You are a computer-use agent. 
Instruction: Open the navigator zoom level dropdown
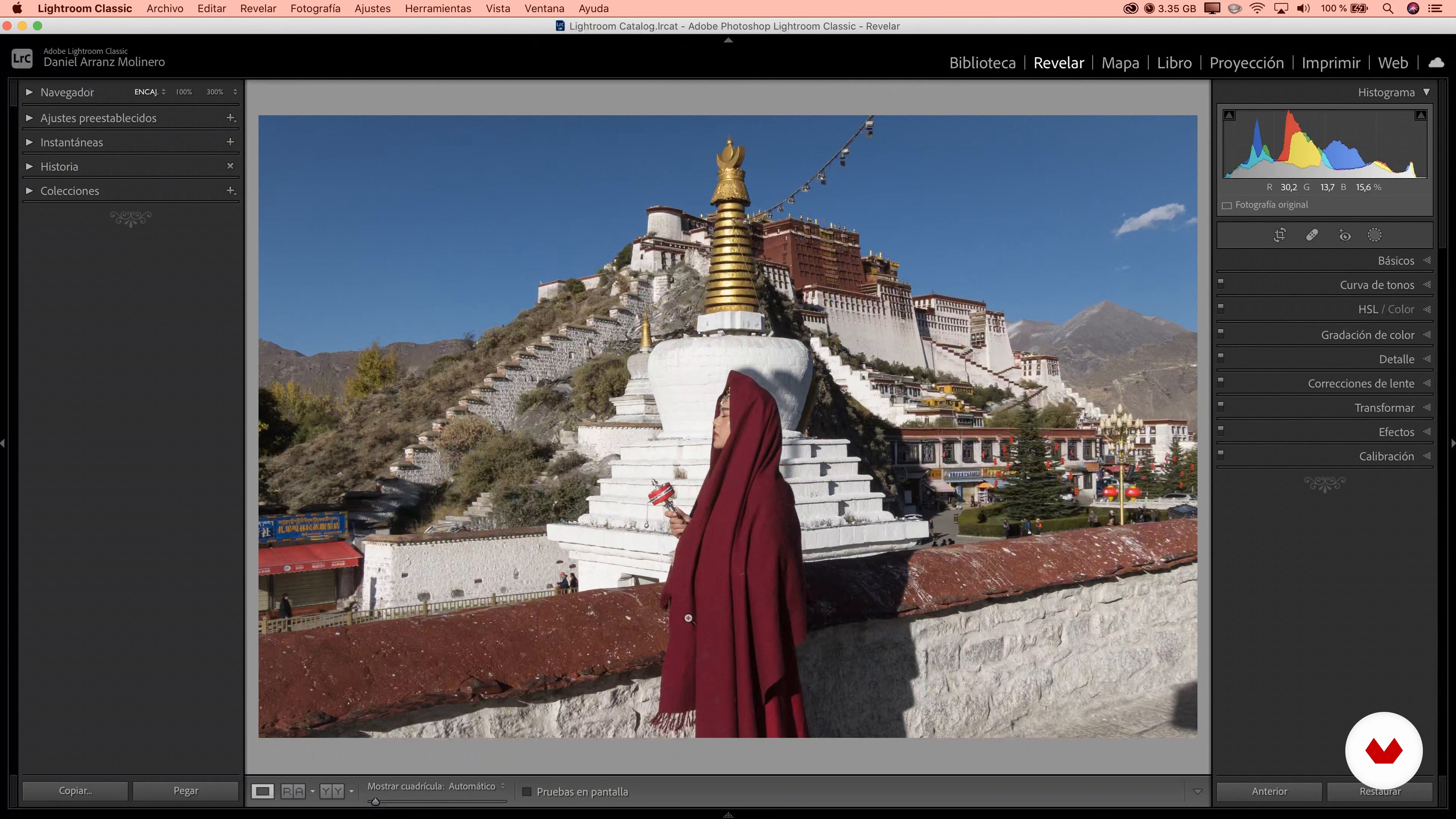click(x=235, y=91)
